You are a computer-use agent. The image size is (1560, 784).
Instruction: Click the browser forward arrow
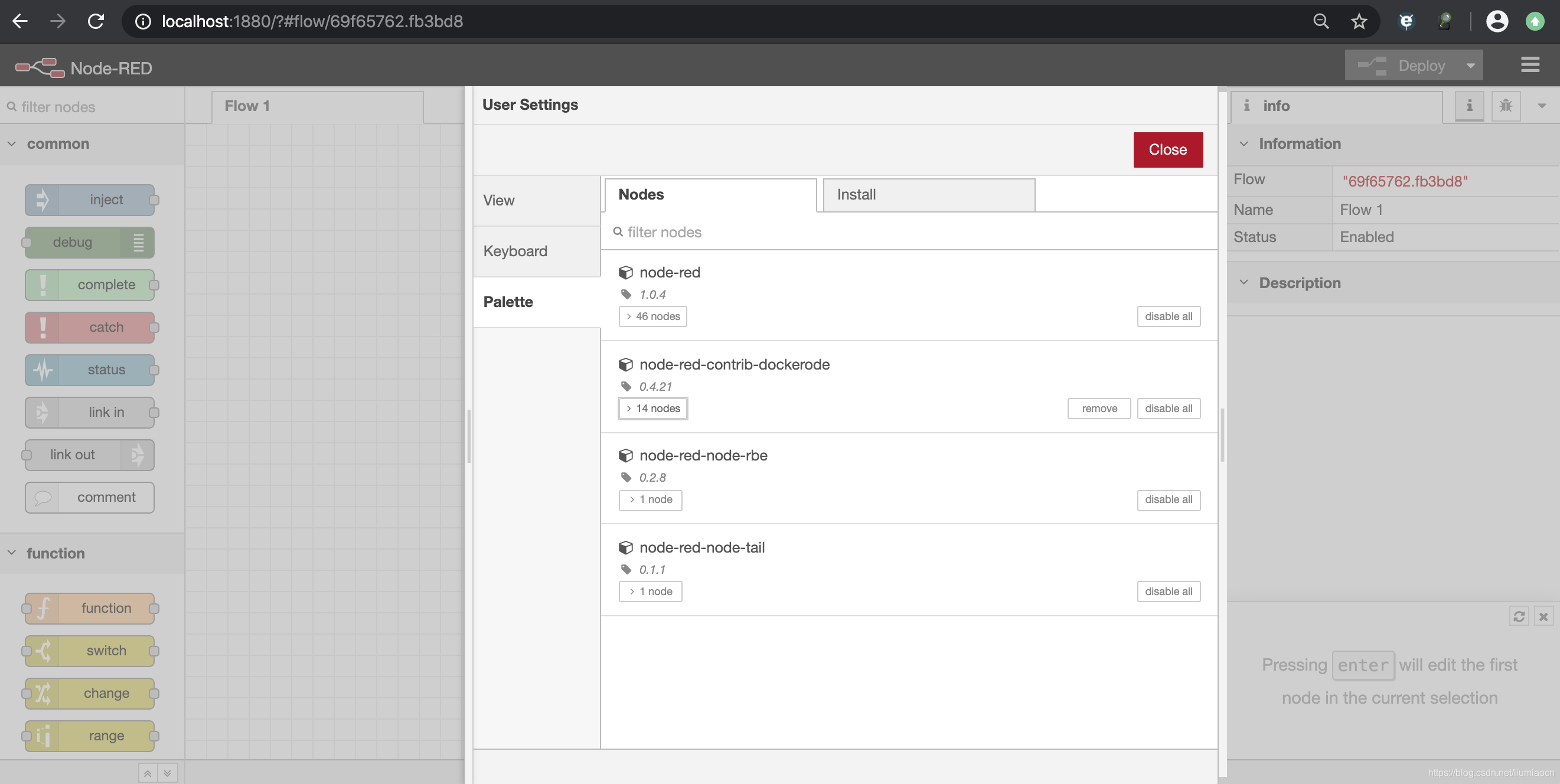coord(57,21)
